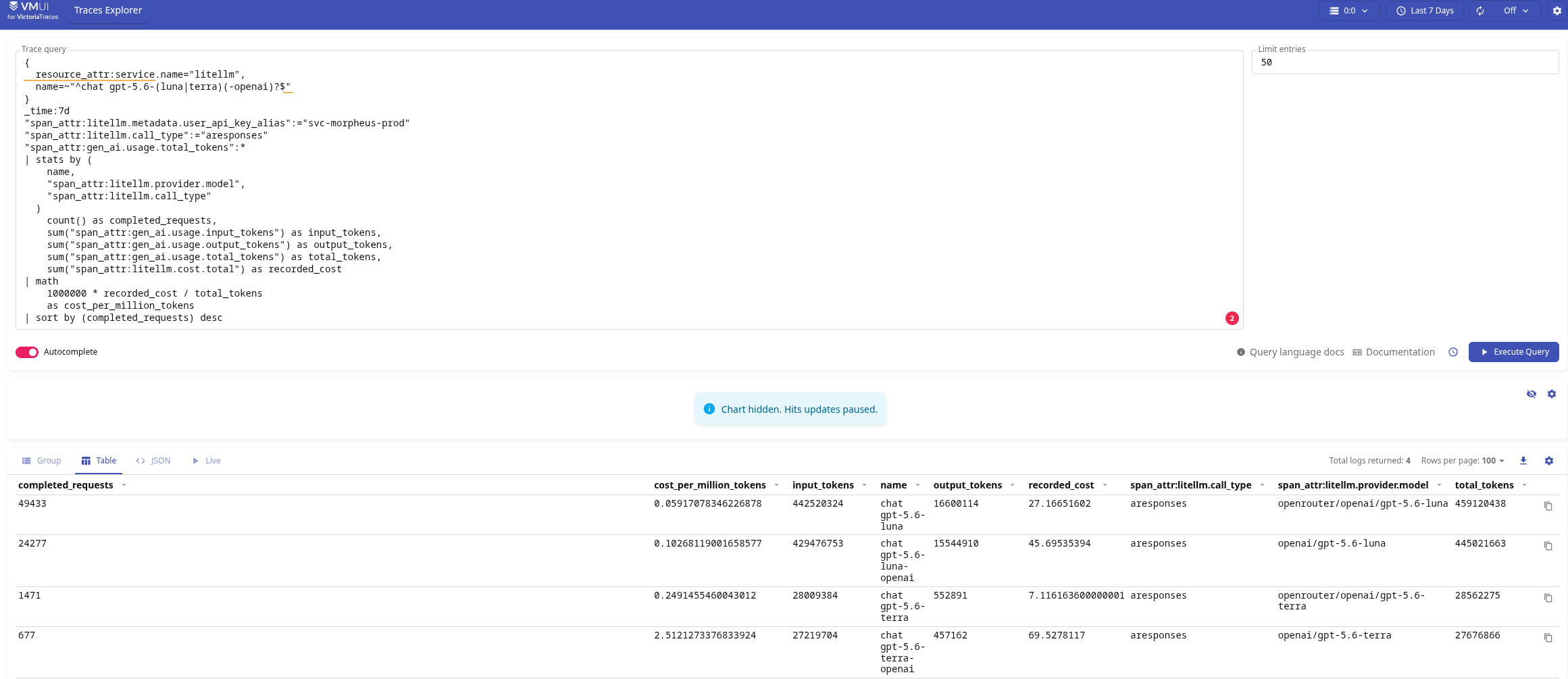Edit the Limit entries field
Screen dimensions: 1568x679
1405,62
